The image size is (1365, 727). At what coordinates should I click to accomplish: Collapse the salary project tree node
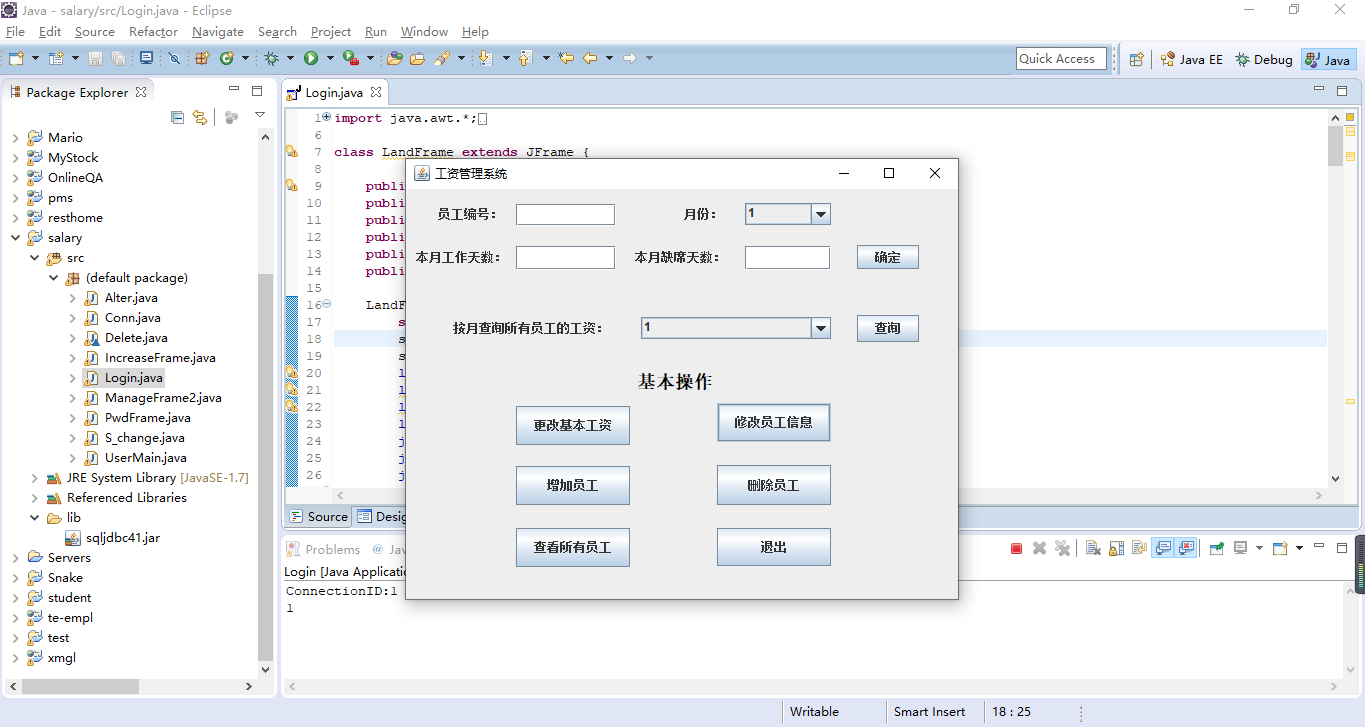15,238
